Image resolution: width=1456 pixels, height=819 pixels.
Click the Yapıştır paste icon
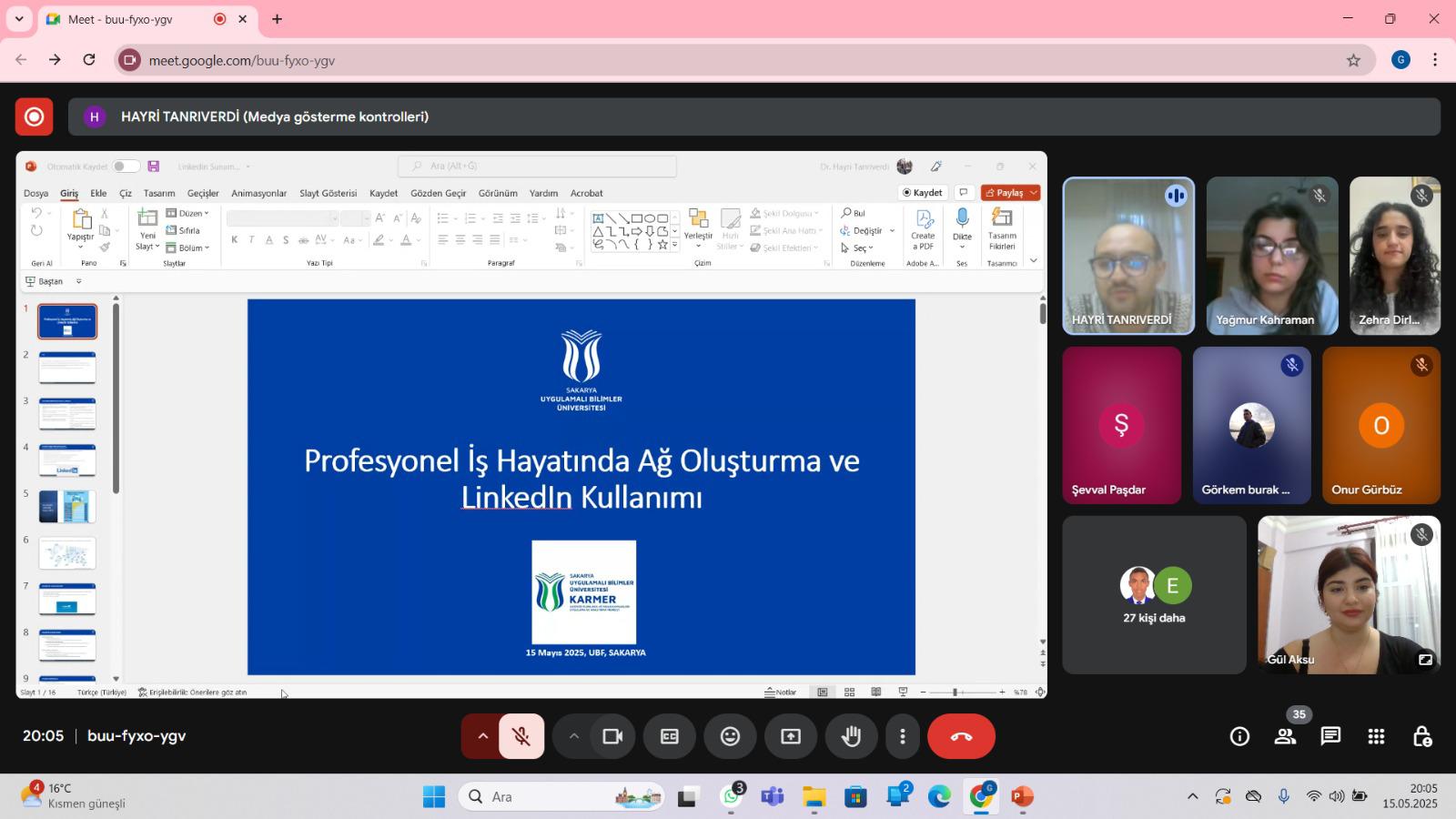[81, 219]
